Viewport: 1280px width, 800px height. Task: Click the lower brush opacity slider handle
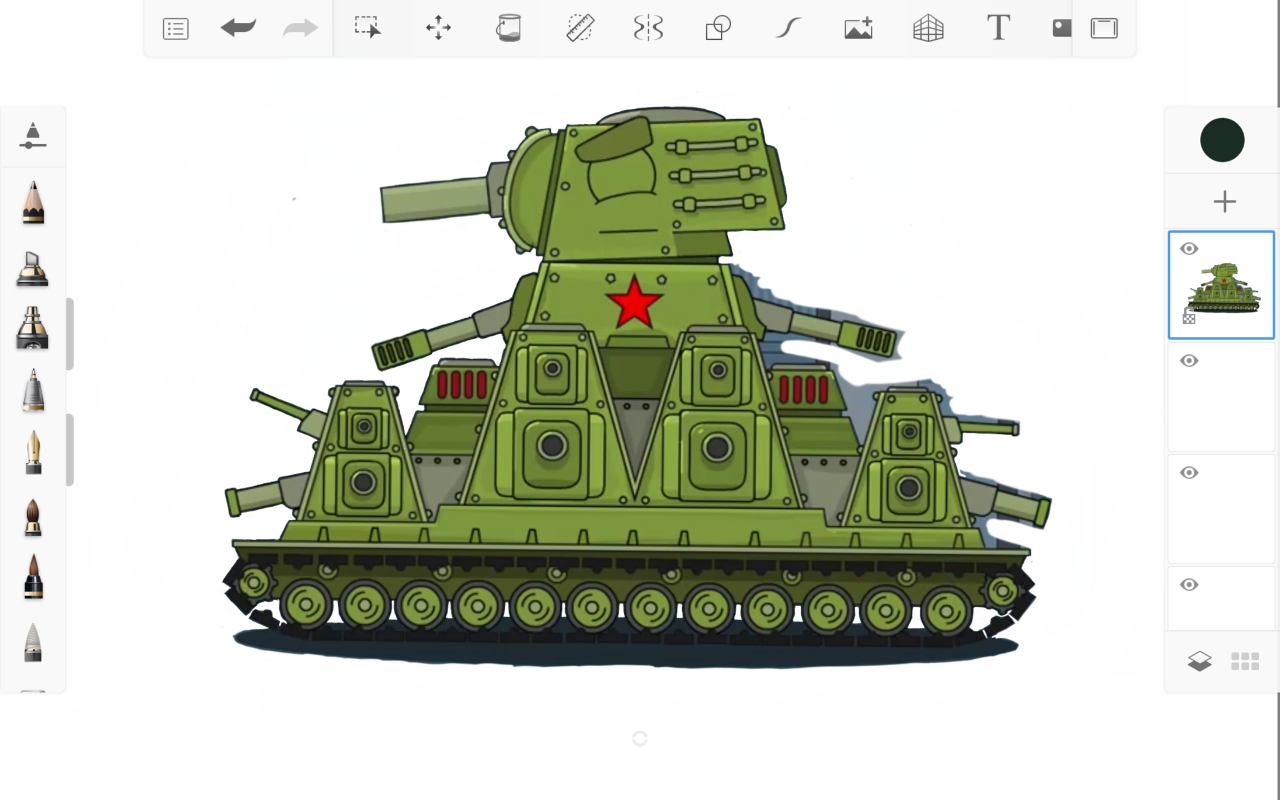coord(70,450)
